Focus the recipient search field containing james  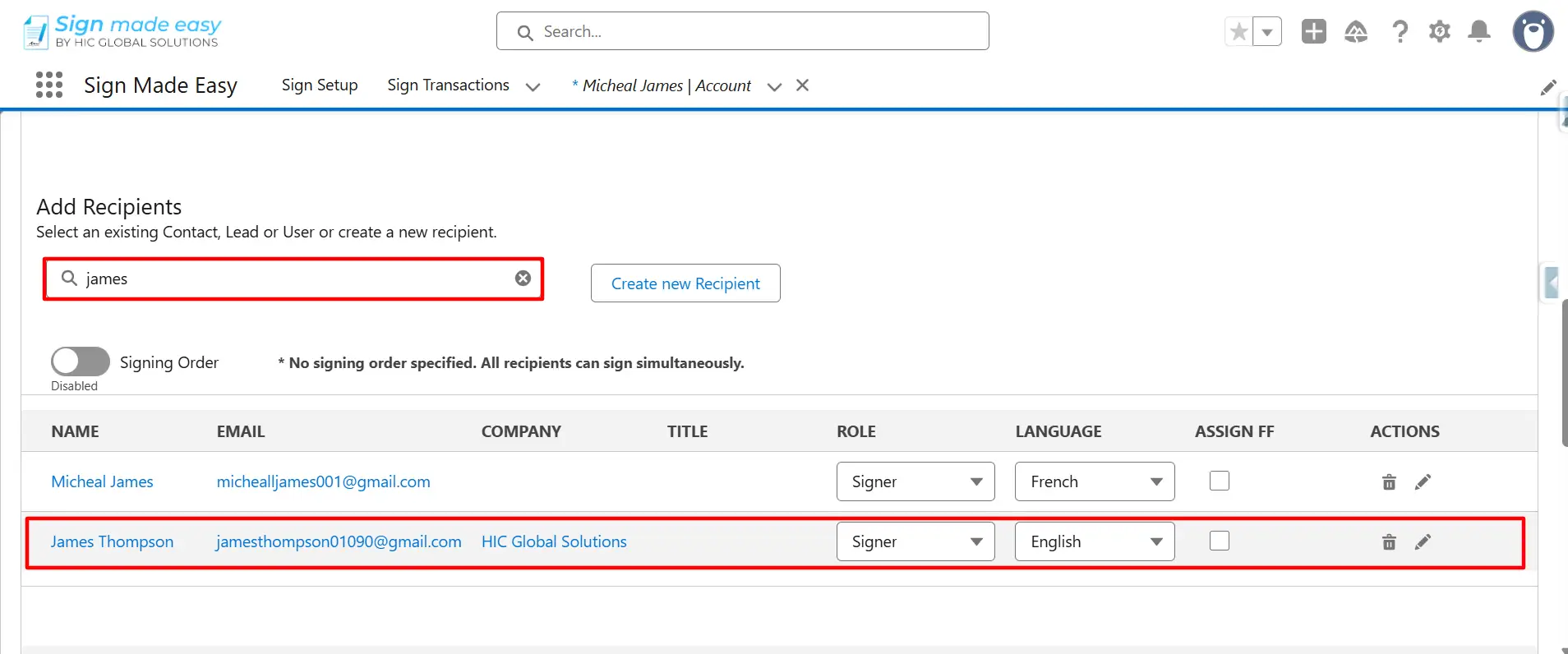[x=293, y=279]
